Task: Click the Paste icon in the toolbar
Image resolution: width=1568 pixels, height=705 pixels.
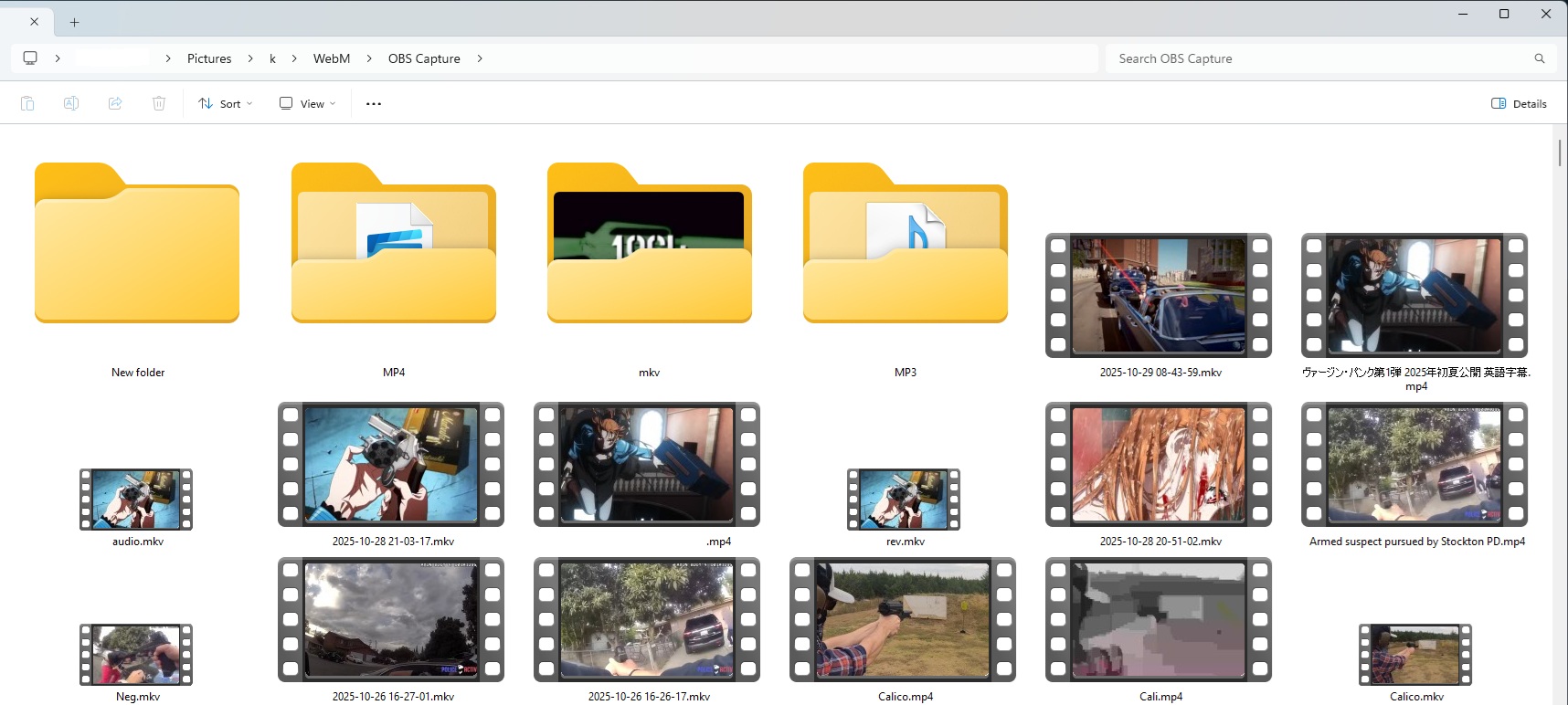Action: [x=27, y=103]
